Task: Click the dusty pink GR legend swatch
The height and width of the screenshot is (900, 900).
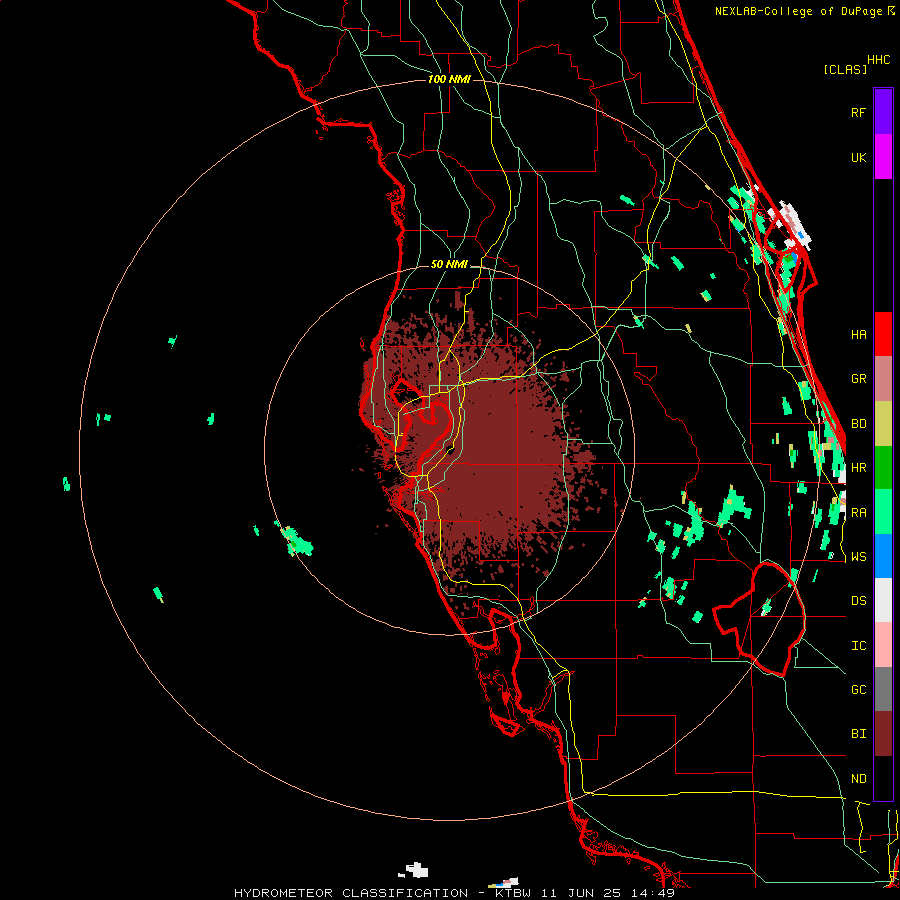Action: coord(883,379)
